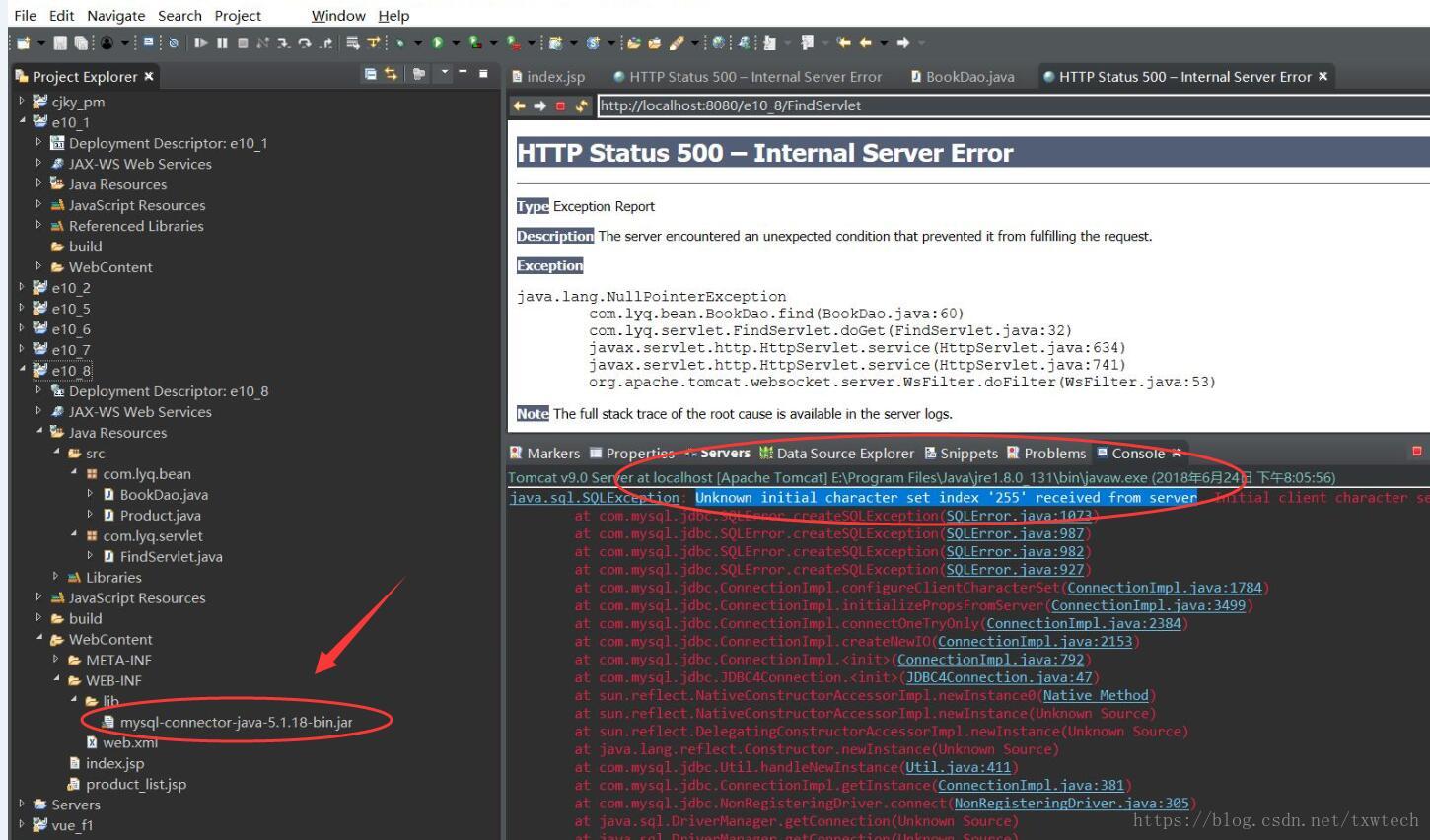The image size is (1430, 840).
Task: Select Product.java in com.lyq.bean
Action: [x=151, y=515]
